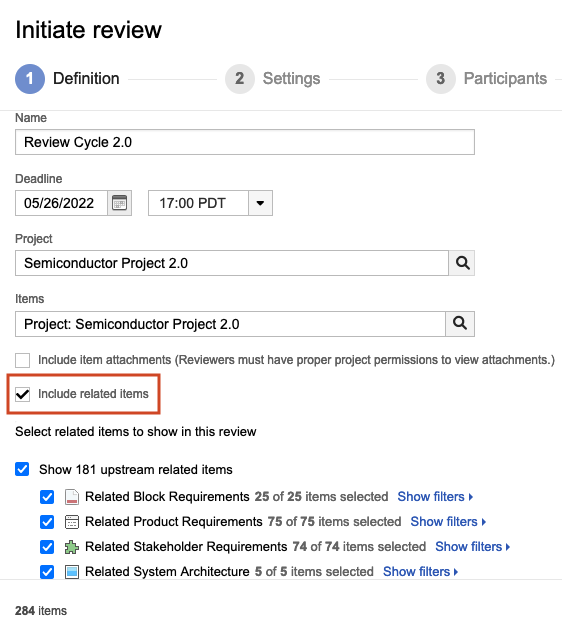Click the Related Product Requirements icon
This screenshot has width=562, height=622.
point(72,522)
